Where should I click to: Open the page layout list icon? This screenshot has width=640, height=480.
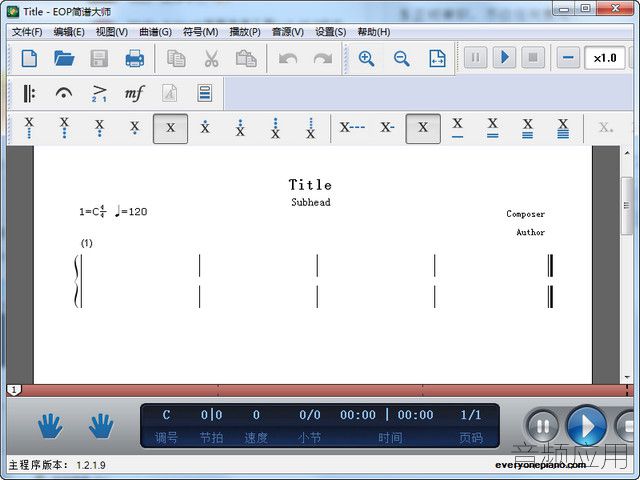pos(204,93)
